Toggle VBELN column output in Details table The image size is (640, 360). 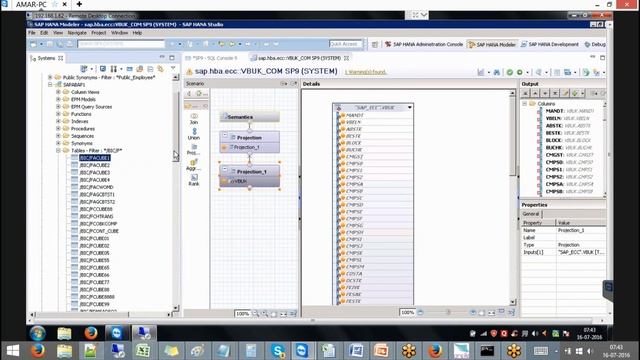(x=342, y=122)
